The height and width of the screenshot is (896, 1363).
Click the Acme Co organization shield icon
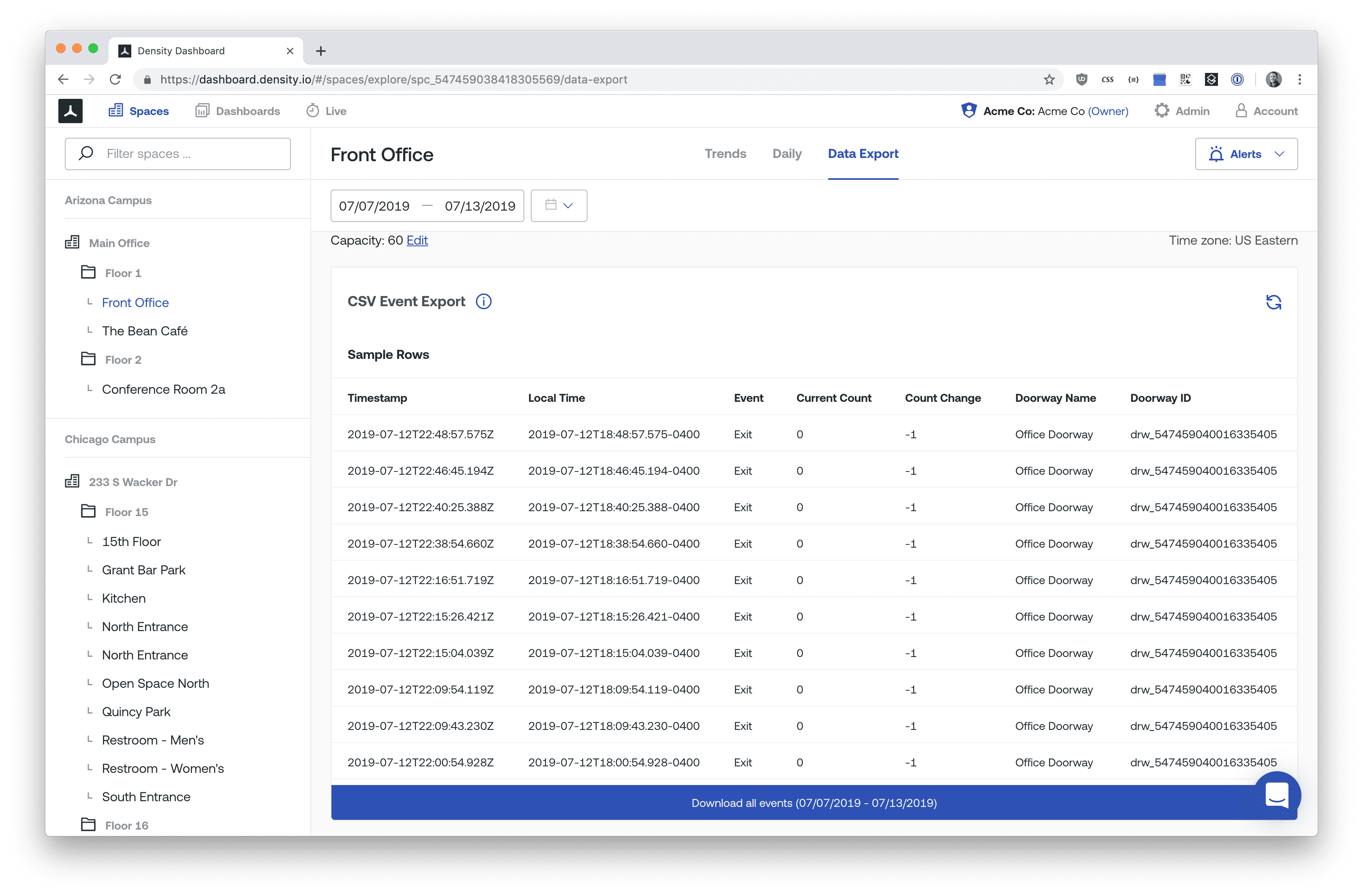(x=968, y=111)
